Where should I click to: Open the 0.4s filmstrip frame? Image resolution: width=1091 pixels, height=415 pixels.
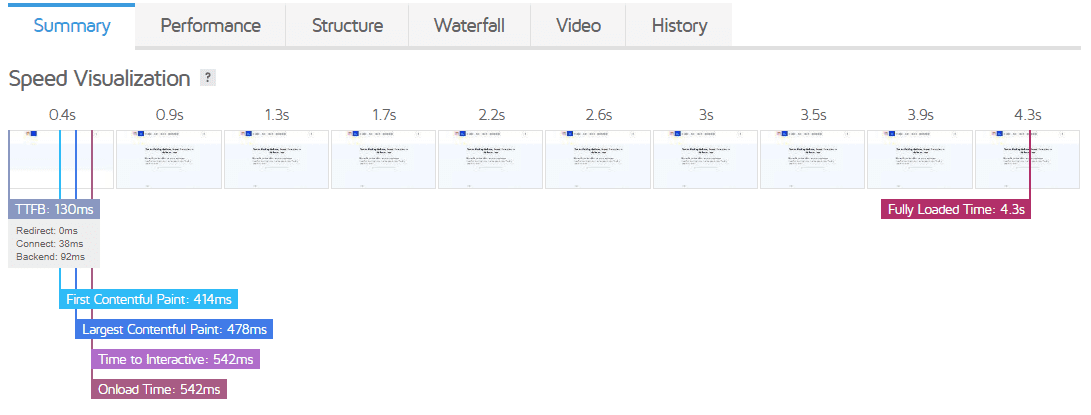pyautogui.click(x=61, y=159)
